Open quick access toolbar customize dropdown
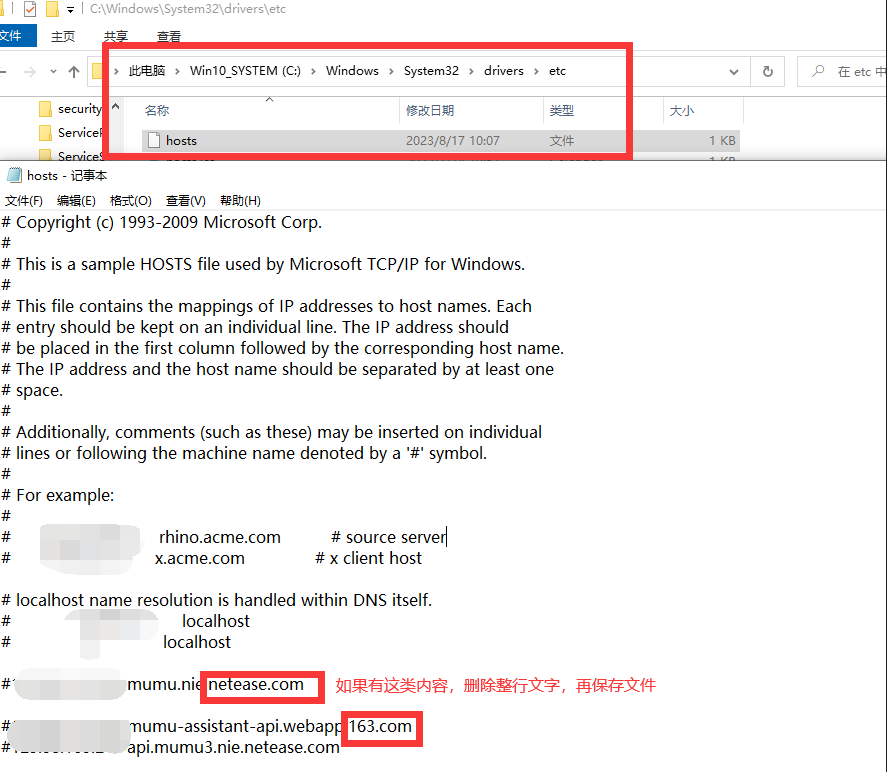Screen dimensions: 887x772 [70, 10]
